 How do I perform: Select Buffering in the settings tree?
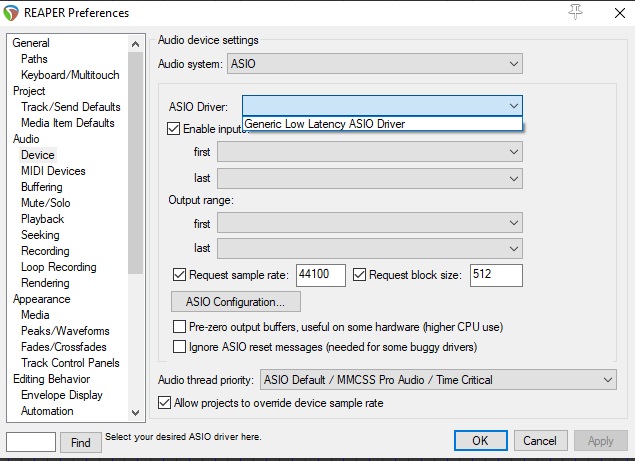pyautogui.click(x=41, y=187)
